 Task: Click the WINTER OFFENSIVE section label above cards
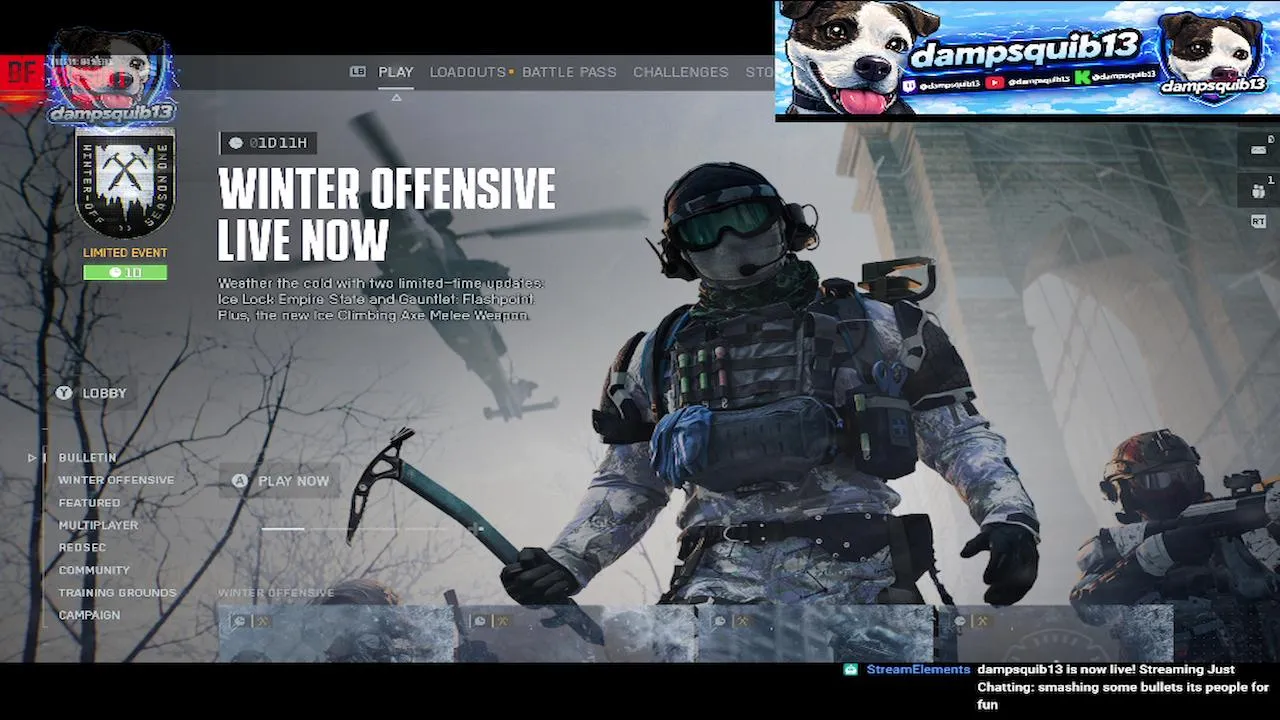pos(276,593)
